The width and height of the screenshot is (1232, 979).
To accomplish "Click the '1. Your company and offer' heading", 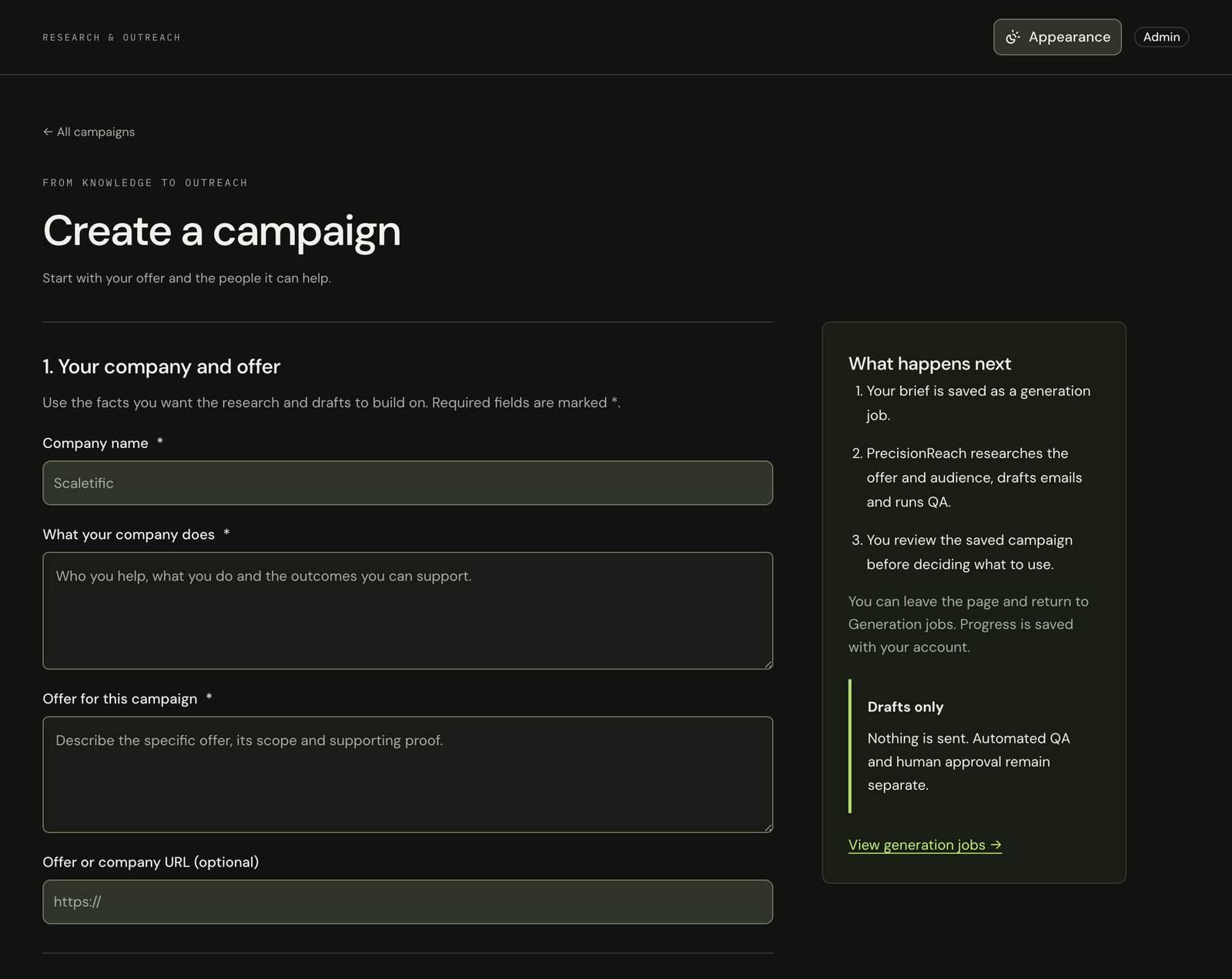I will (x=162, y=366).
